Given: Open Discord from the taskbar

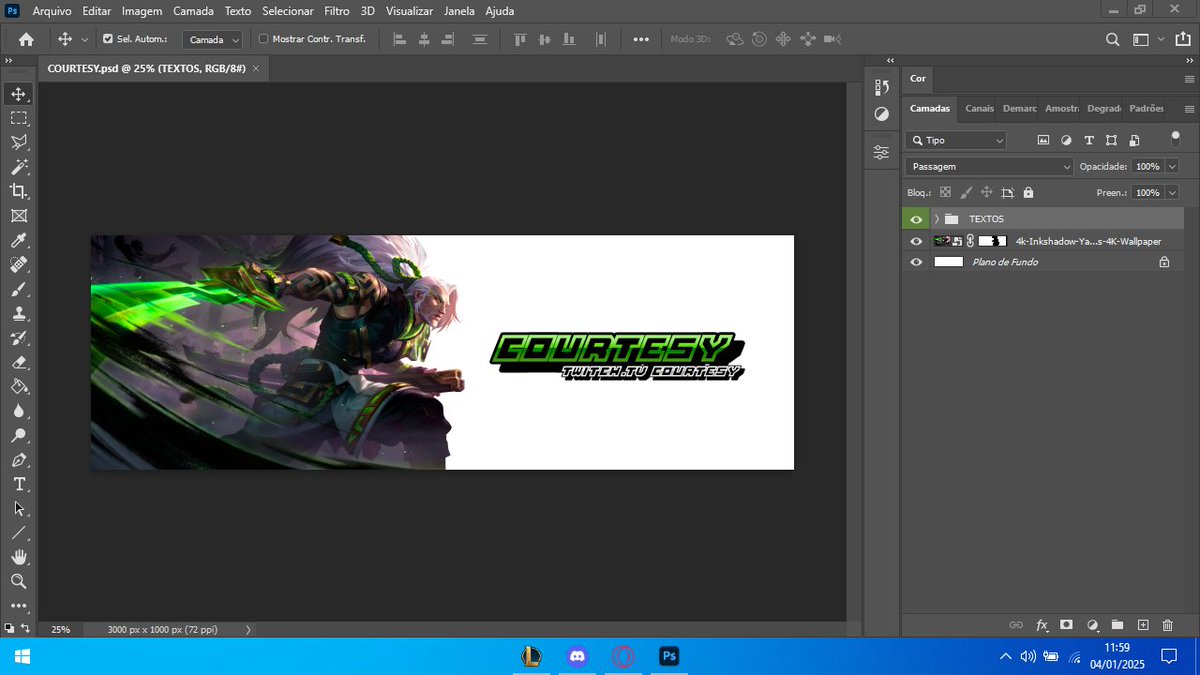Looking at the screenshot, I should coord(576,657).
